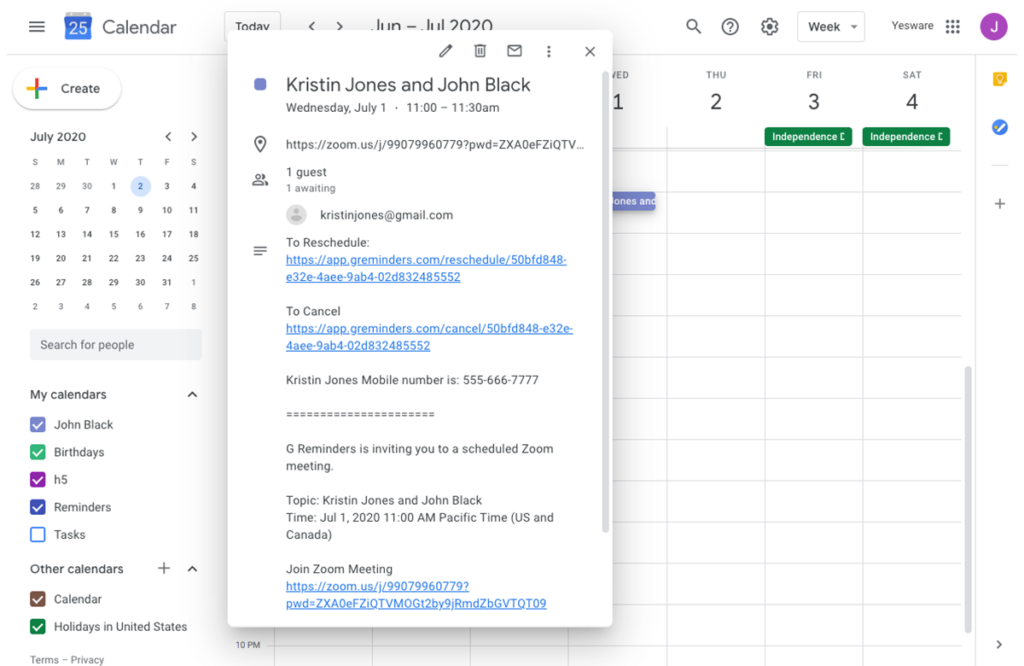Open the Week view dropdown

coord(831,27)
